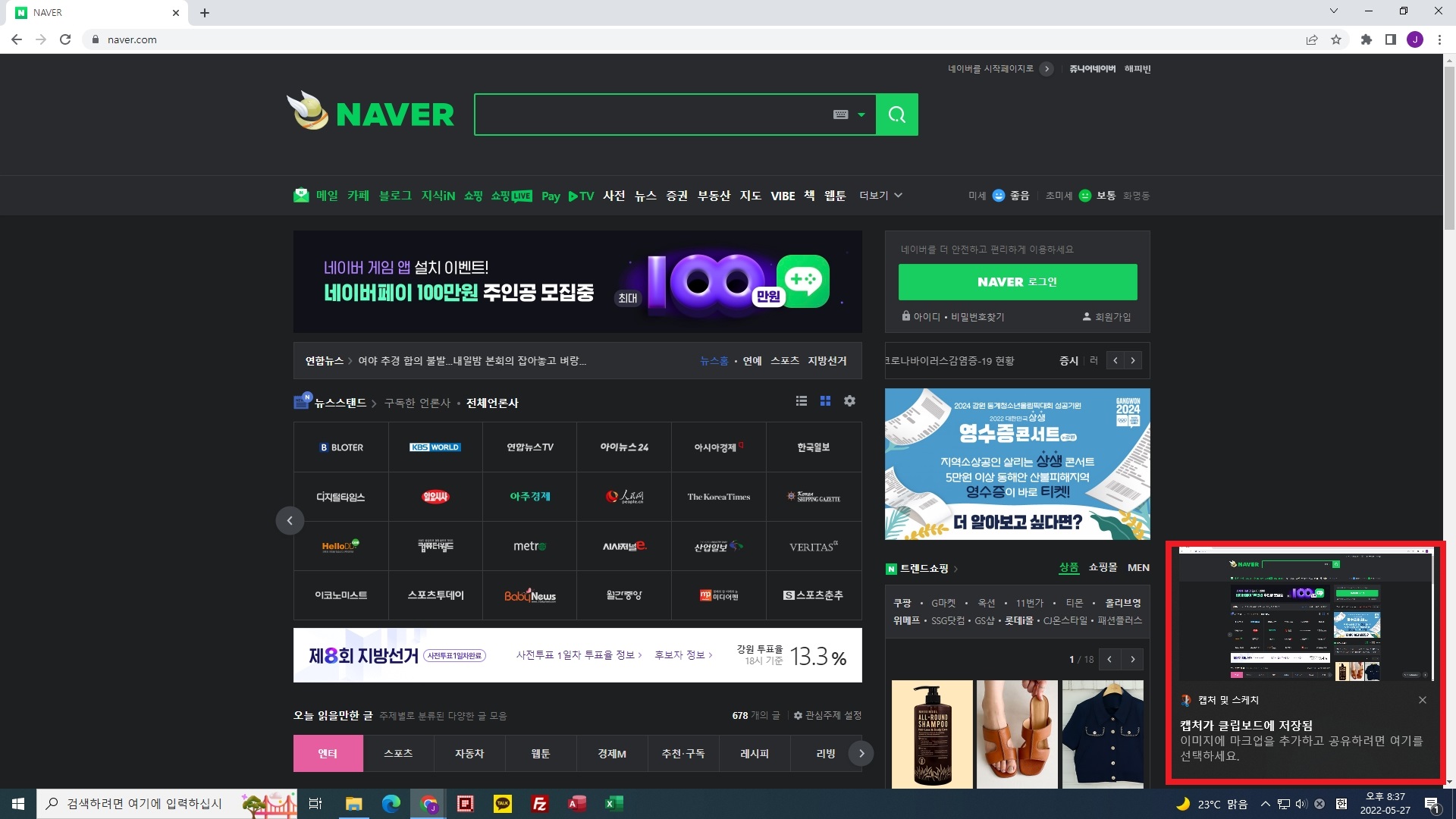Switch newsstand to list view icon
Image resolution: width=1456 pixels, height=819 pixels.
801,401
